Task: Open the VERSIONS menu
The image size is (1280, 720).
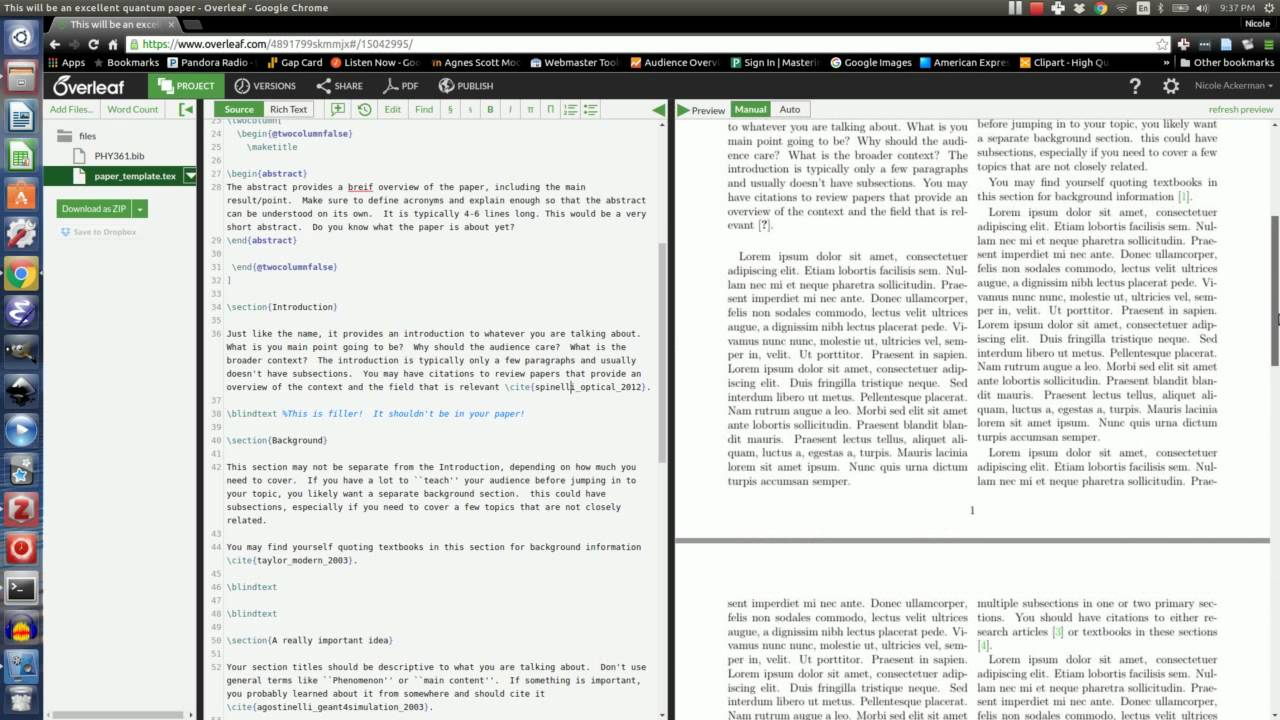Action: (265, 86)
